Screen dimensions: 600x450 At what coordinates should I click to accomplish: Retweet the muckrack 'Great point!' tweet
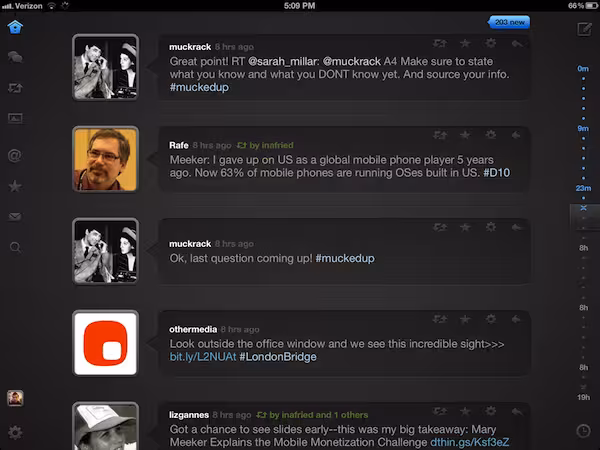pyautogui.click(x=440, y=44)
